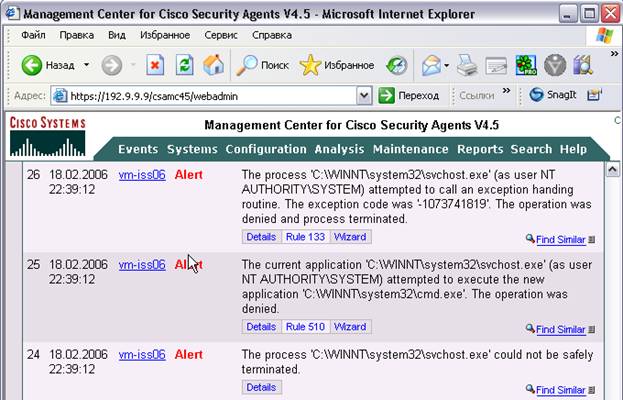Click the address bar URL field
The width and height of the screenshot is (623, 400).
[210, 96]
